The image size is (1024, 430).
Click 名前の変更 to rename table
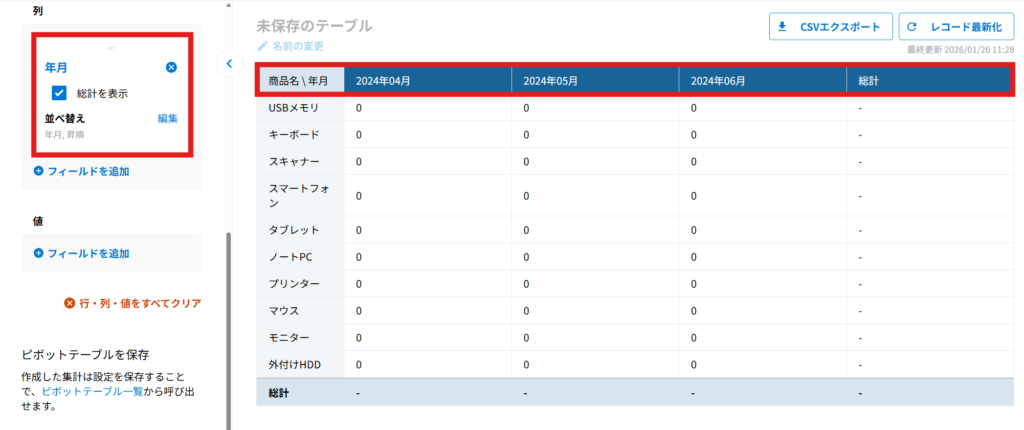(x=297, y=46)
